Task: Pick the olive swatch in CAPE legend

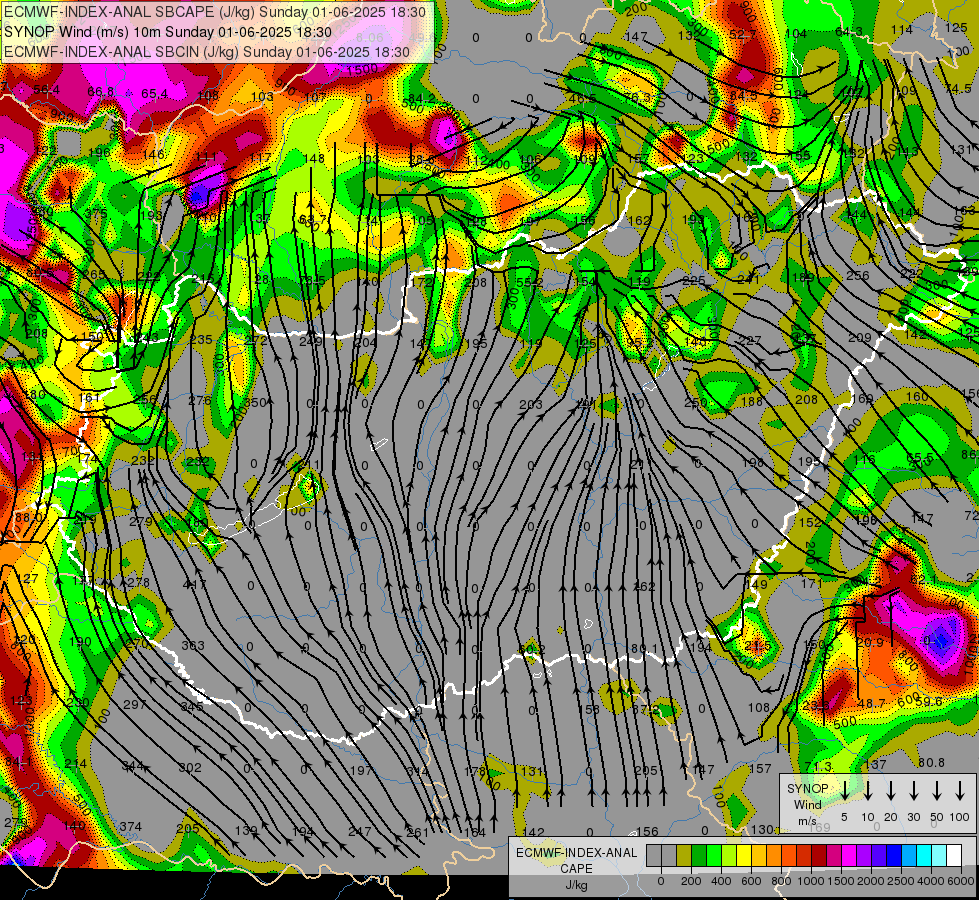Action: (x=684, y=855)
